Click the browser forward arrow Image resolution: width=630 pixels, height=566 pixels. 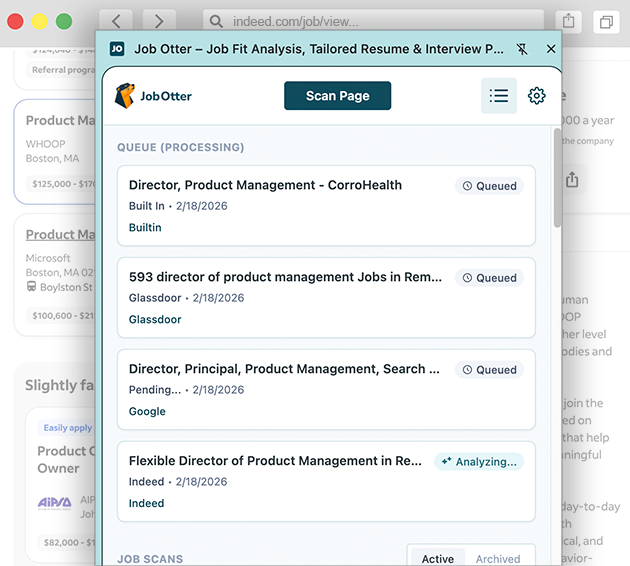[158, 21]
